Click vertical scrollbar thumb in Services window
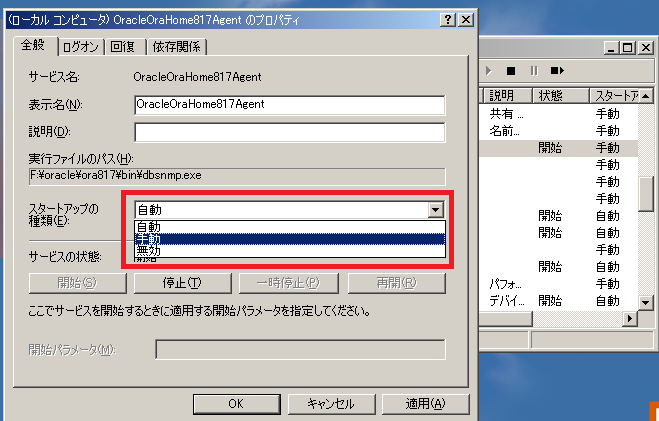The image size is (659, 421). [646, 194]
